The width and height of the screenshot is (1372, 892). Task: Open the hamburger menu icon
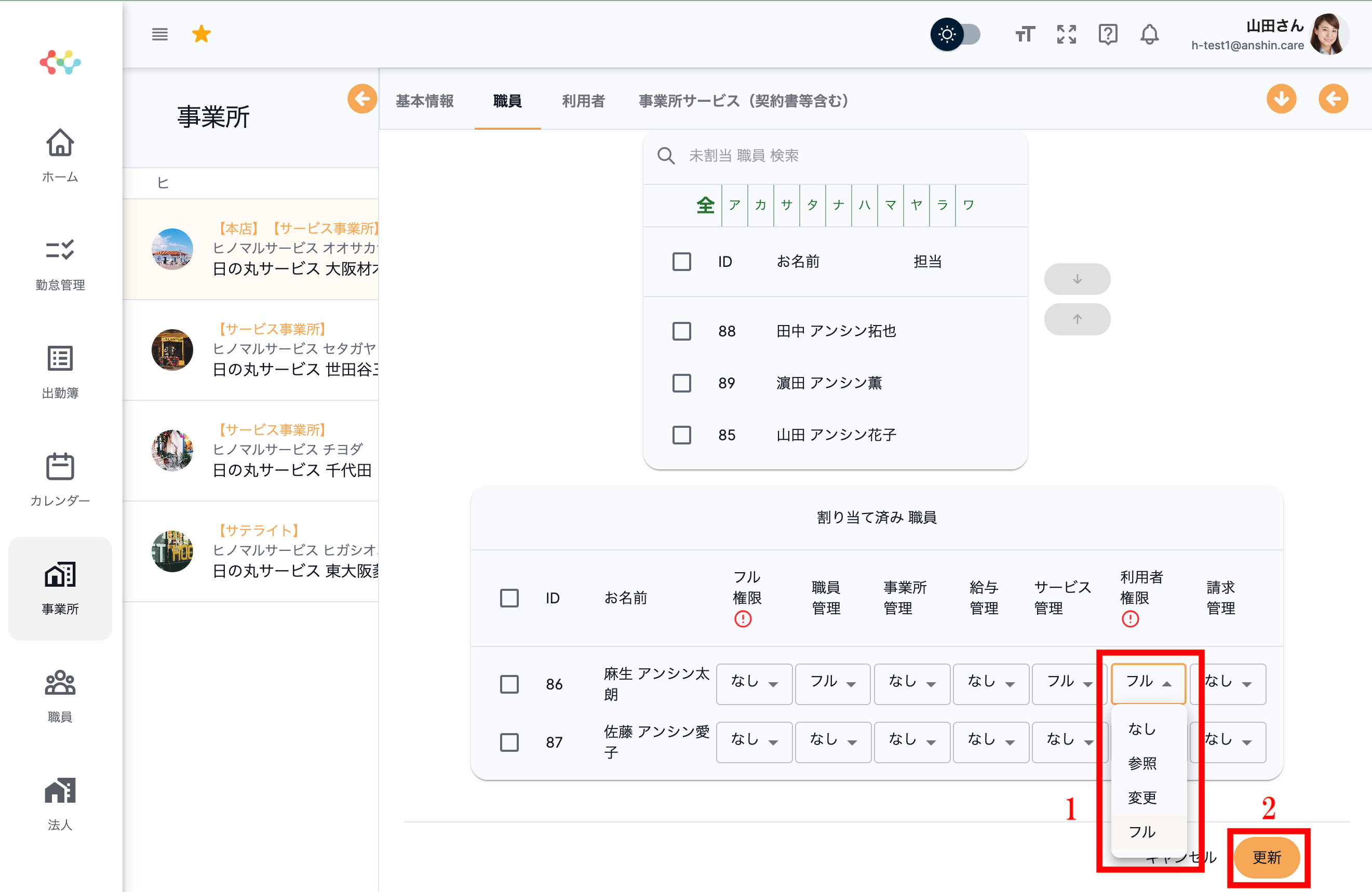pyautogui.click(x=159, y=35)
